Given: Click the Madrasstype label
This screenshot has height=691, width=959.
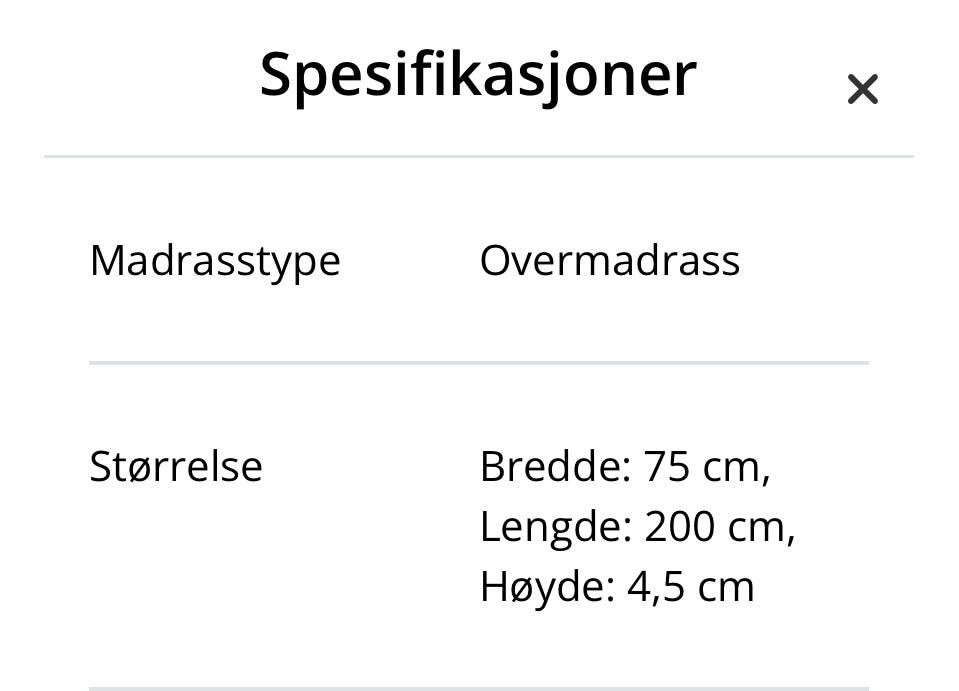Looking at the screenshot, I should click(x=215, y=260).
